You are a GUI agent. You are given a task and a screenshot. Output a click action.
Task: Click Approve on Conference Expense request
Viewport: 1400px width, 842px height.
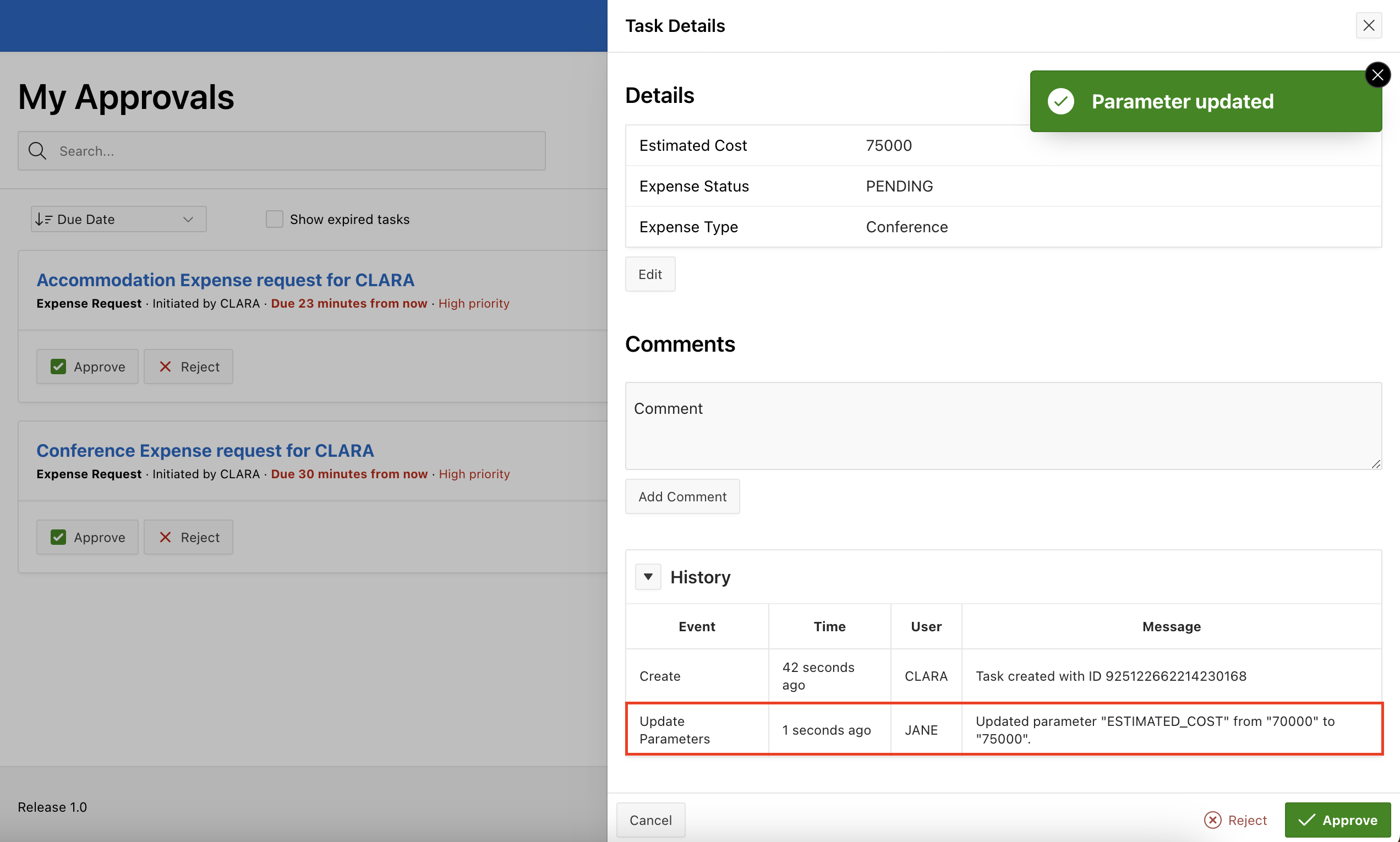[87, 537]
